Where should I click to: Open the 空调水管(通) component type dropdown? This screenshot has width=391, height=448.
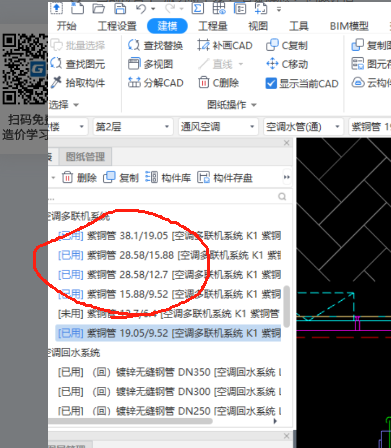[x=303, y=127]
